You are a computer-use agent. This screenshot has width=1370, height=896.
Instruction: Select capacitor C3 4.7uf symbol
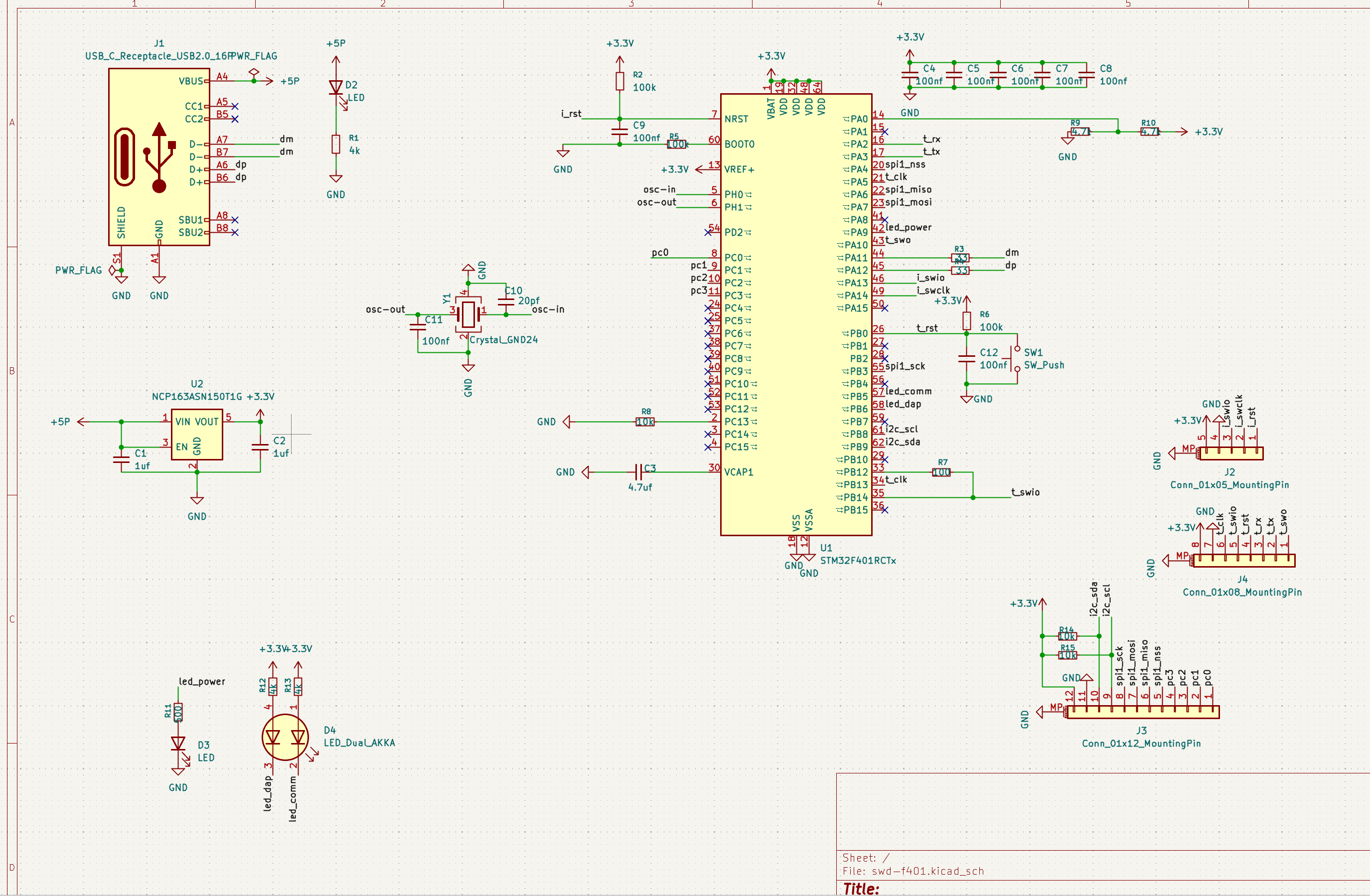[638, 472]
